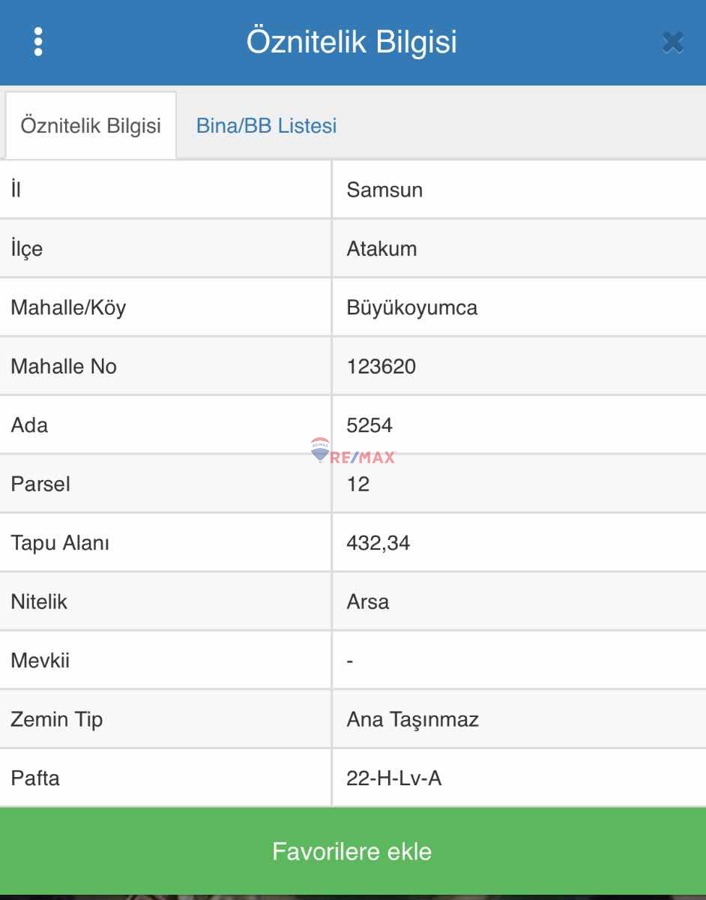Click the Atakum district value
The height and width of the screenshot is (900, 706).
(x=381, y=249)
